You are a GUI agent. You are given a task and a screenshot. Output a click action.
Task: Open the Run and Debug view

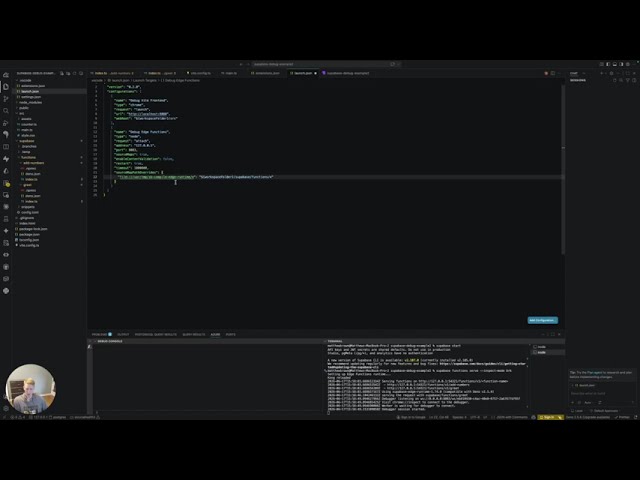[x=6, y=123]
